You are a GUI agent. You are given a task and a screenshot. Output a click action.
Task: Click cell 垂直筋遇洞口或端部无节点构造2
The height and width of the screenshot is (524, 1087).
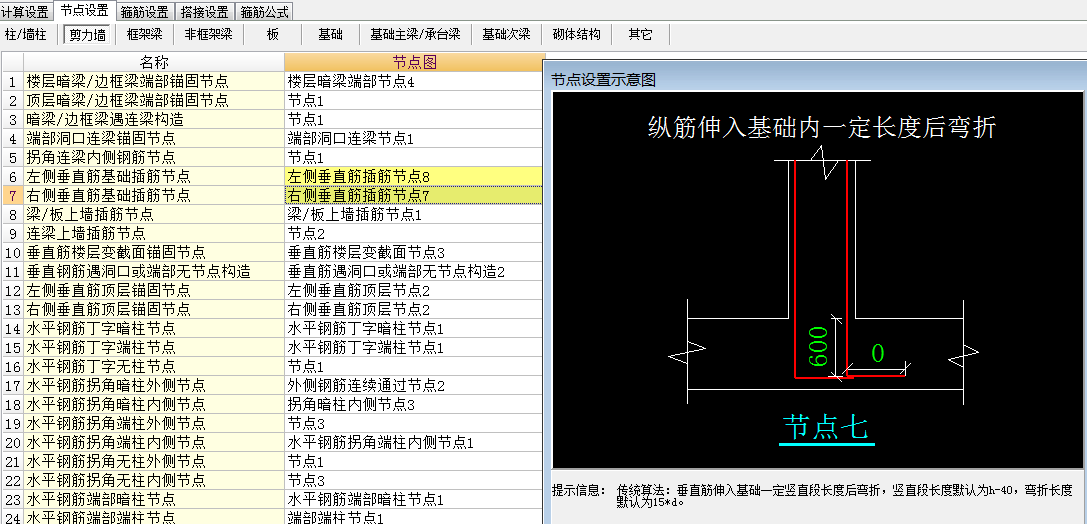(x=415, y=272)
